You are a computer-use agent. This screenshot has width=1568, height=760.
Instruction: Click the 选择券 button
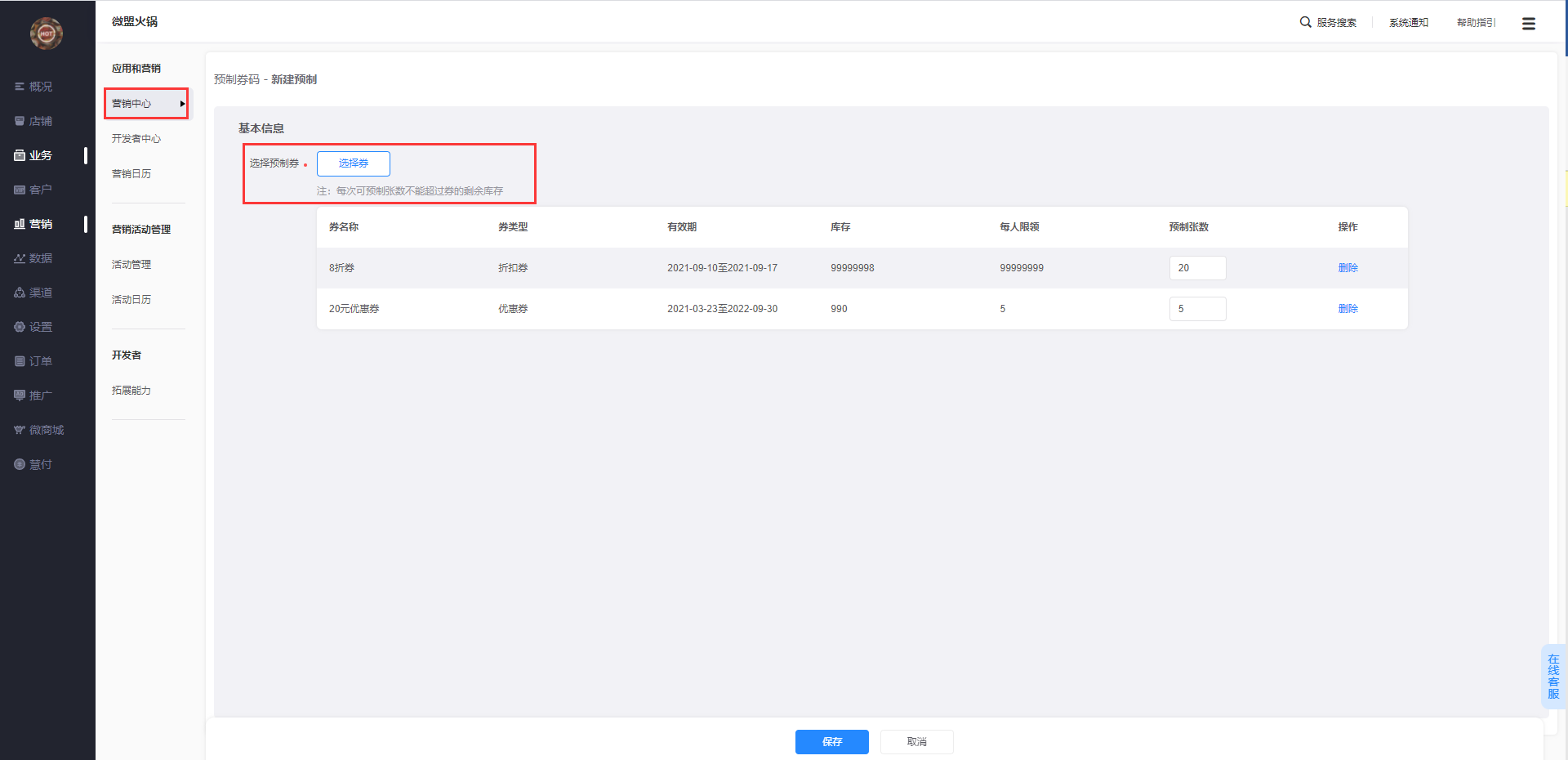pos(353,163)
